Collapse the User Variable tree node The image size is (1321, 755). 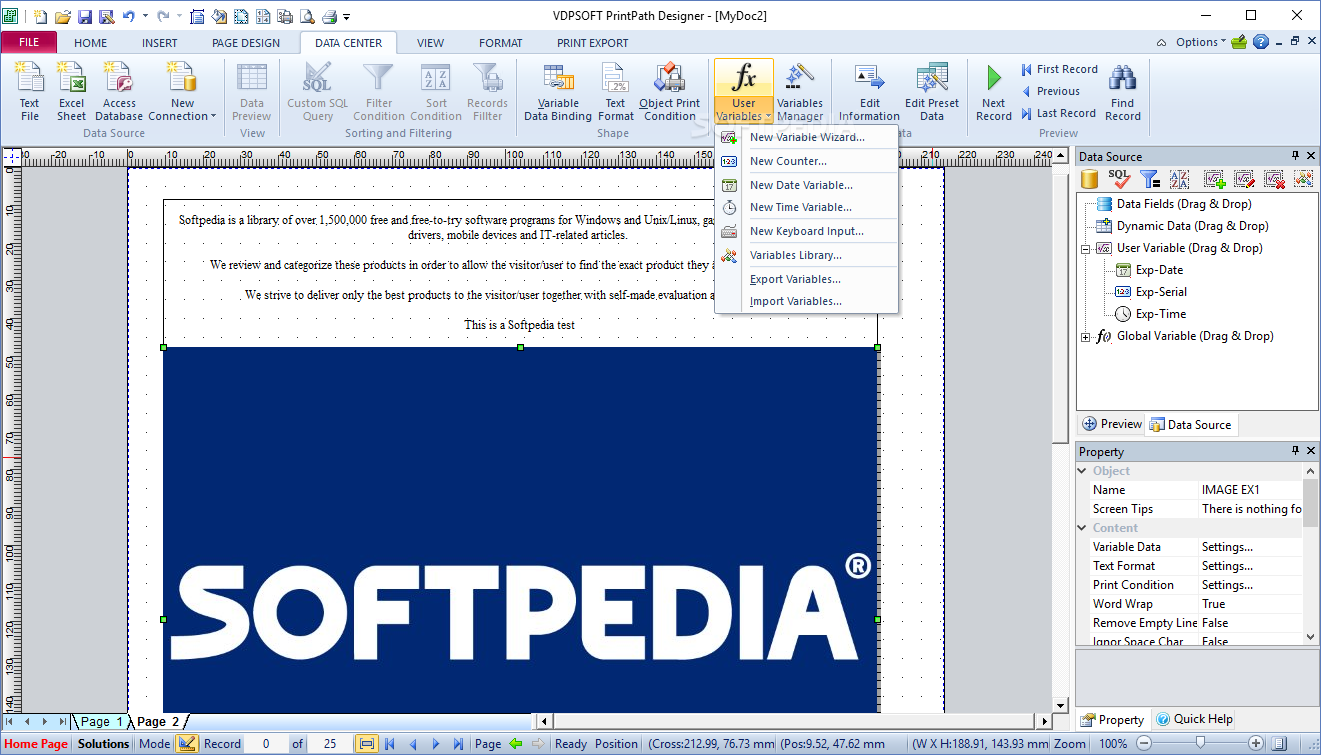[x=1087, y=248]
